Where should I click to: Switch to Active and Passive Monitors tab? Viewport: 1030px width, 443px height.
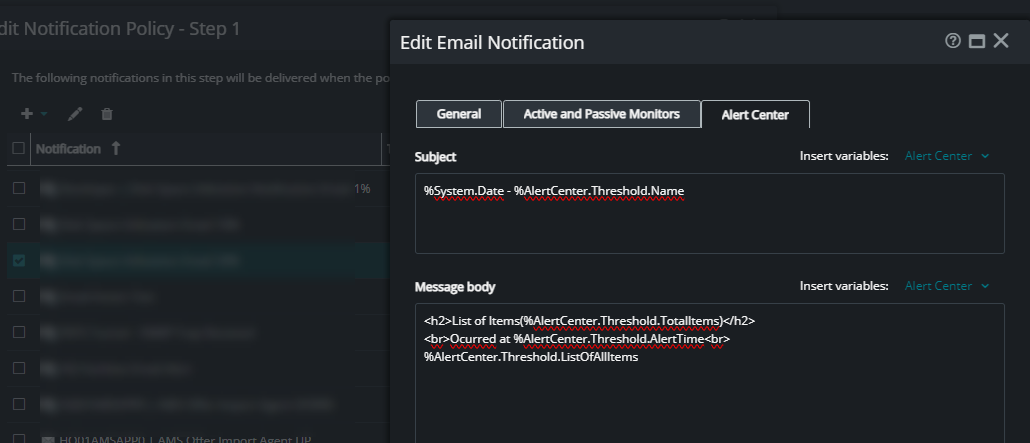pos(602,114)
